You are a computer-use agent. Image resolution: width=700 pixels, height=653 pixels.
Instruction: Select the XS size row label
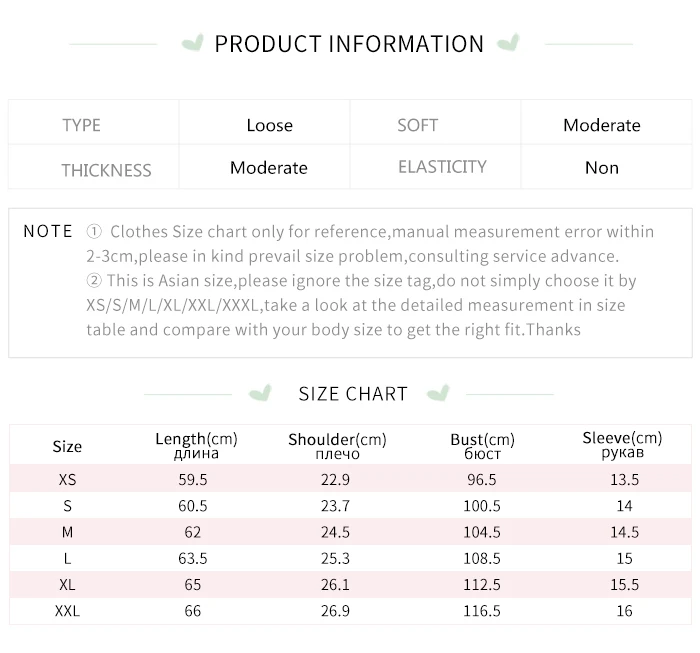(67, 479)
